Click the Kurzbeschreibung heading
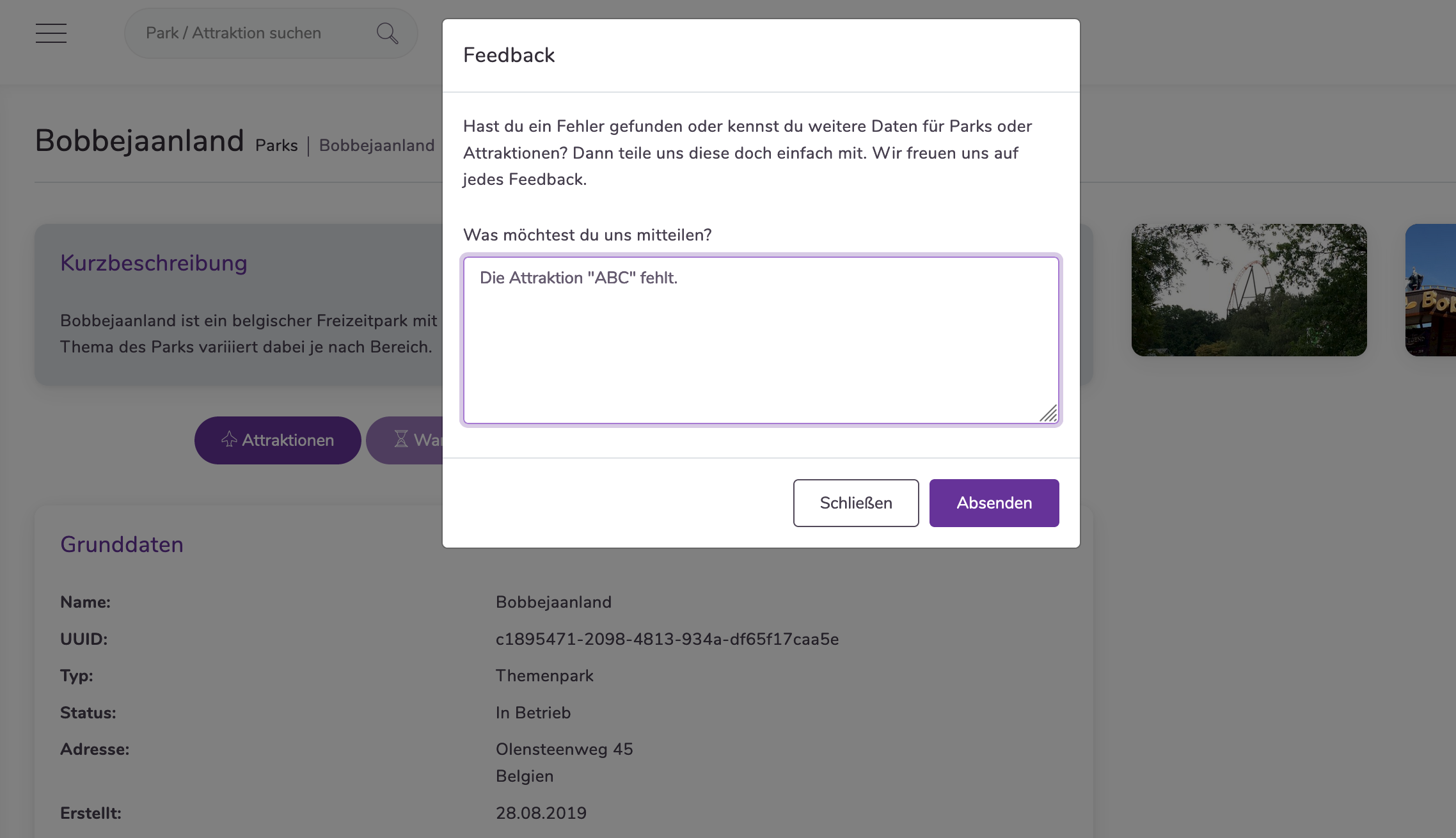 (x=154, y=263)
